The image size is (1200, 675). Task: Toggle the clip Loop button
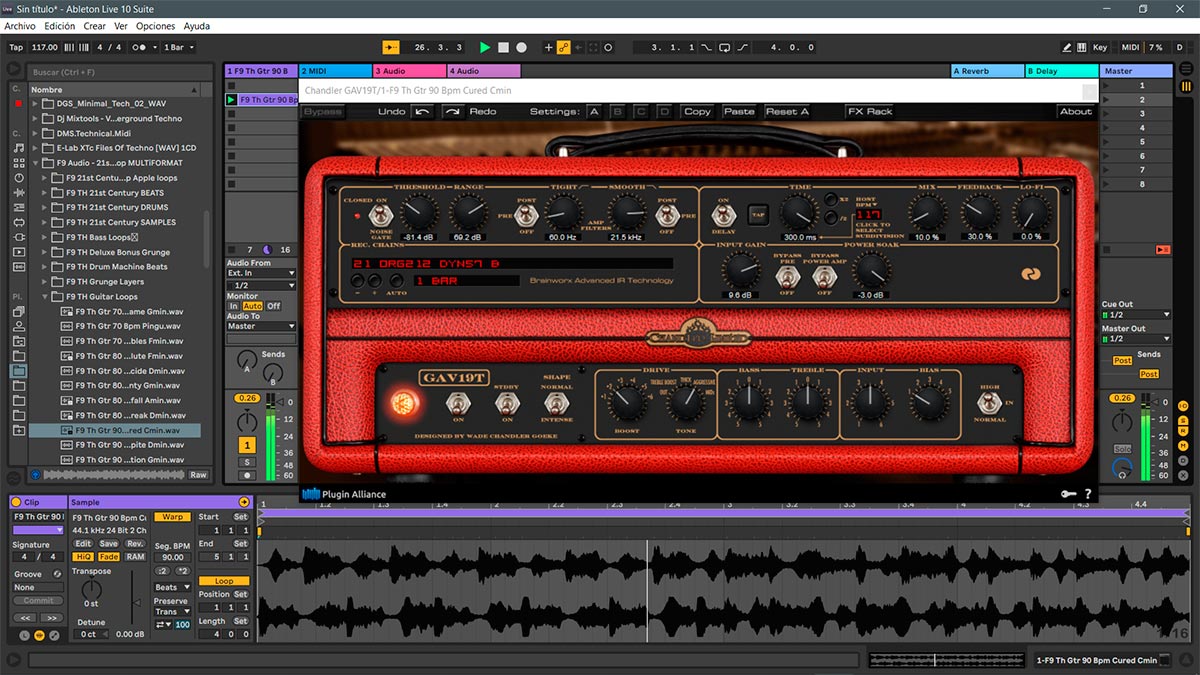click(x=224, y=581)
